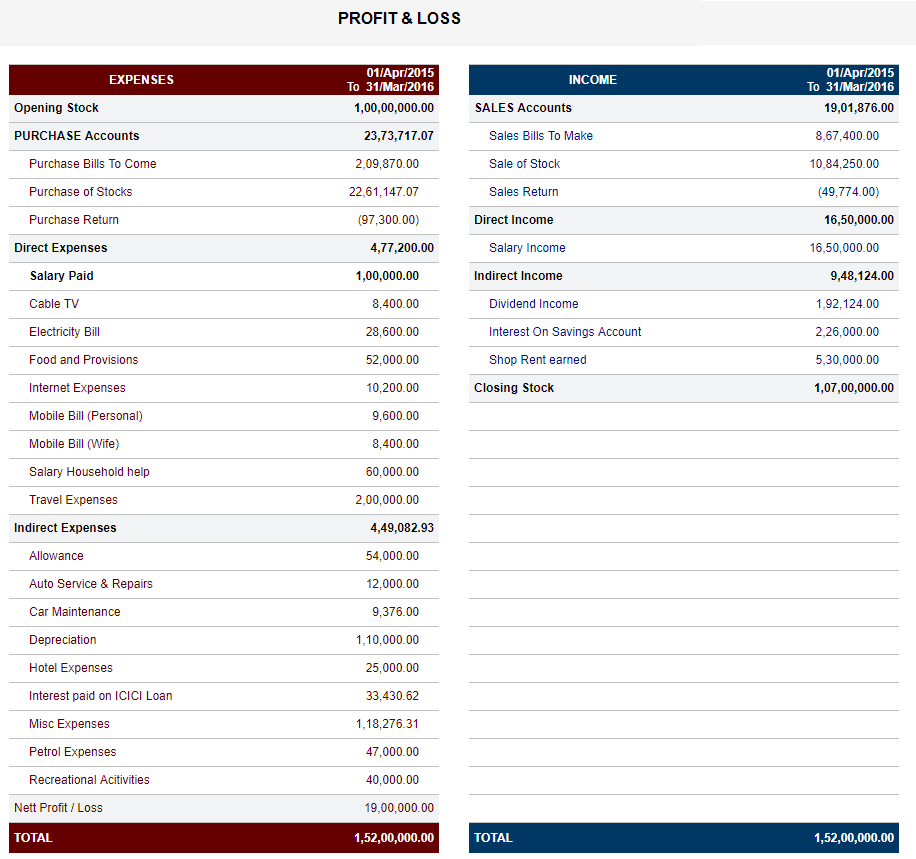
Task: Click Internet Expenses entry
Action: (77, 389)
